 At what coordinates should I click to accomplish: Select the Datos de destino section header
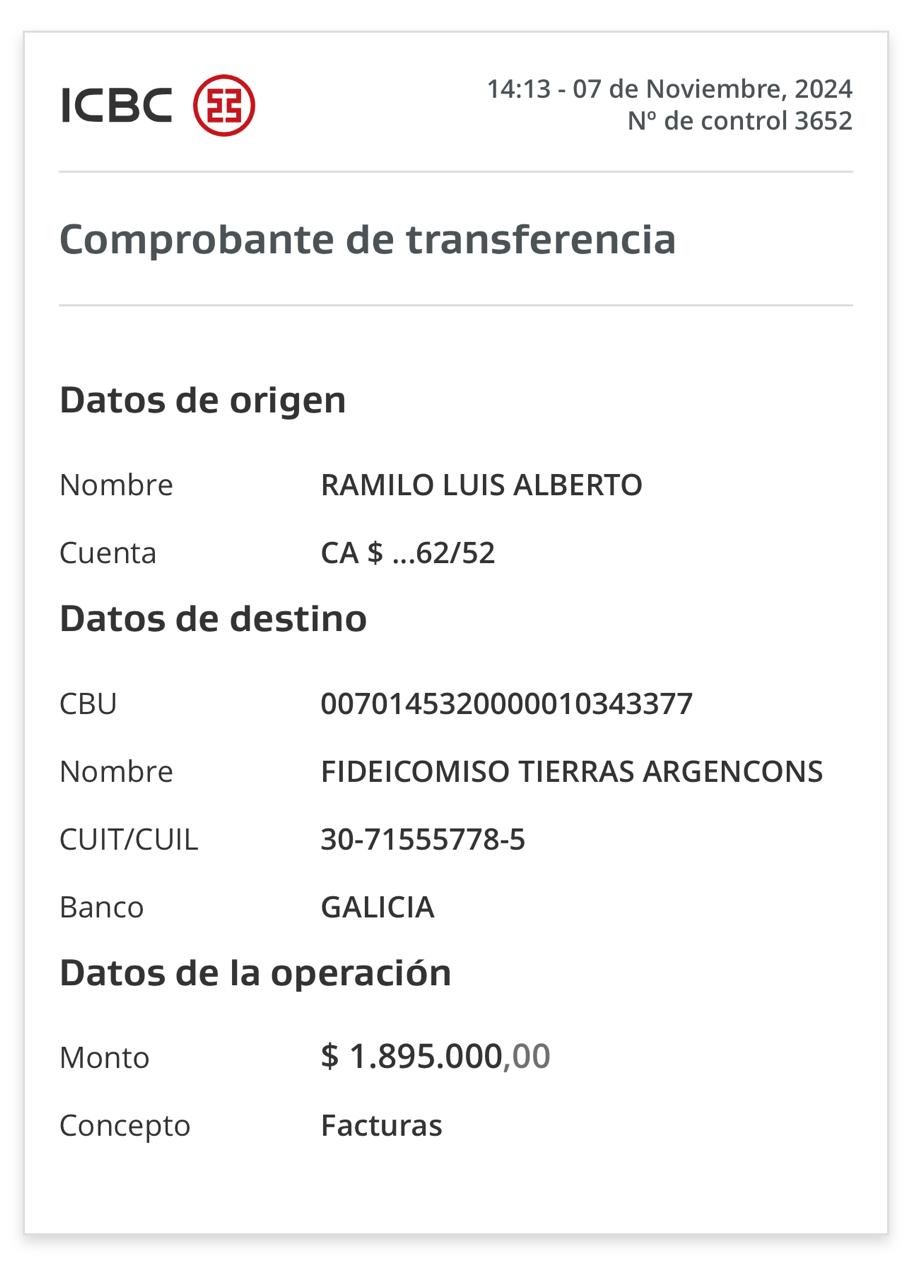213,618
